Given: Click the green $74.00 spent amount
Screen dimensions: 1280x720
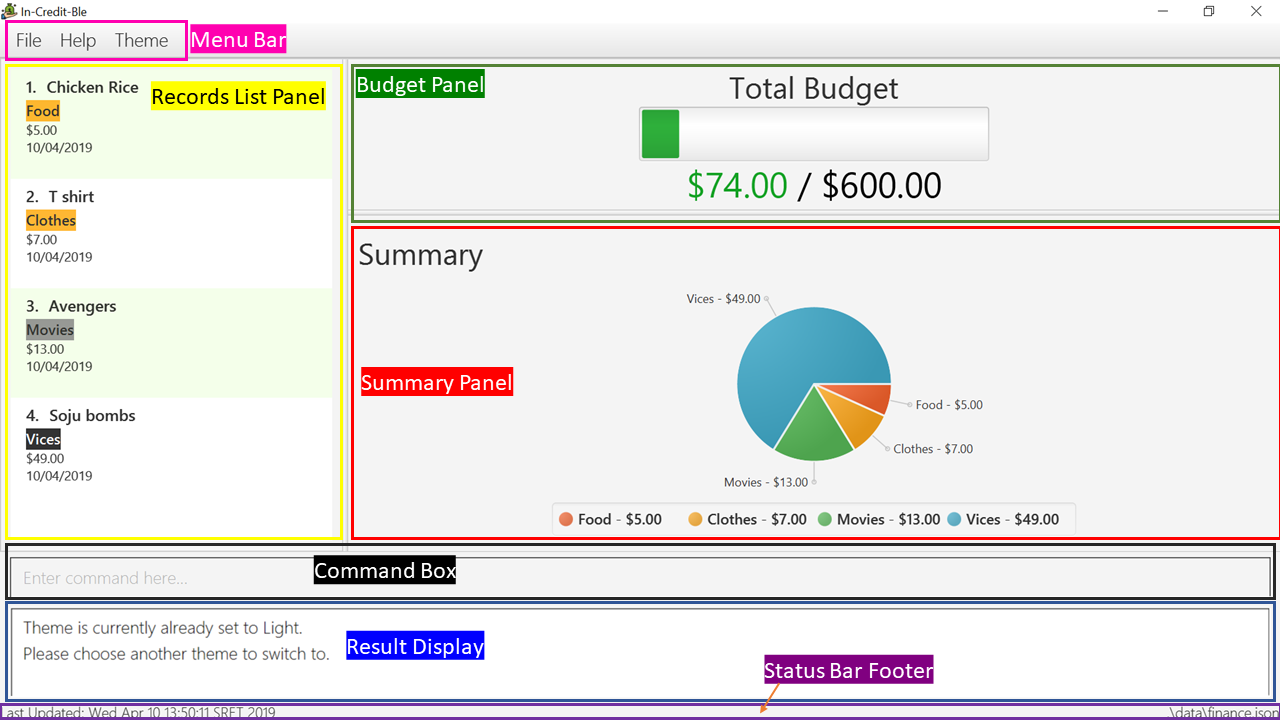Looking at the screenshot, I should [738, 185].
